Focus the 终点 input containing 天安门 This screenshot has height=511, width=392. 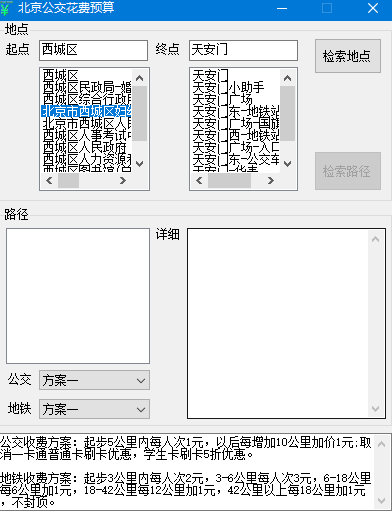pos(243,50)
